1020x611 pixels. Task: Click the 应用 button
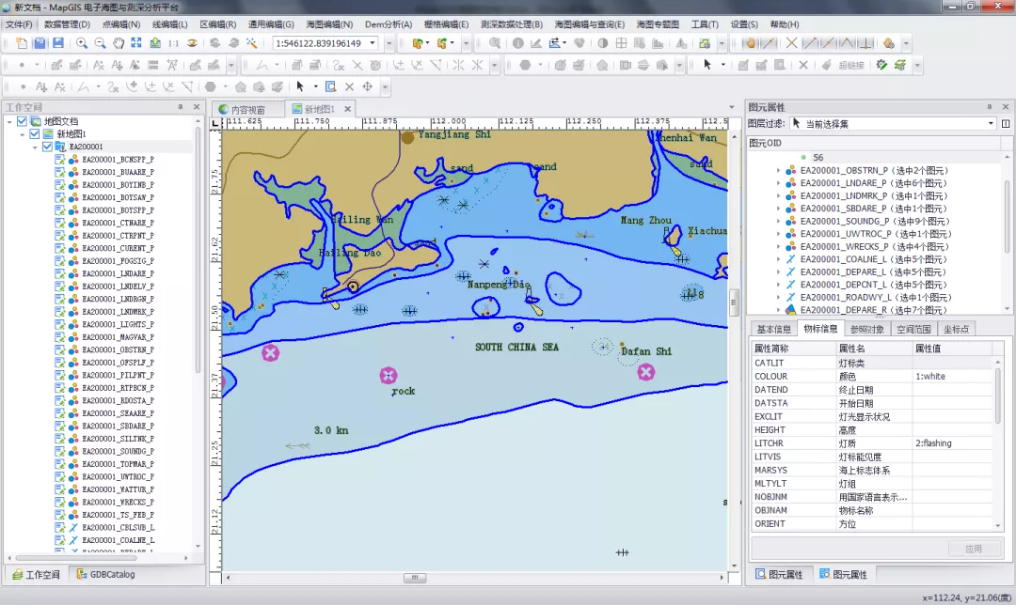click(974, 549)
